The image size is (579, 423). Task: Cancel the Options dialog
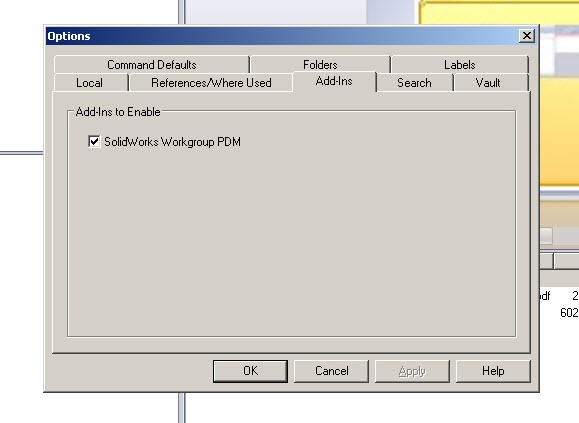[x=332, y=371]
